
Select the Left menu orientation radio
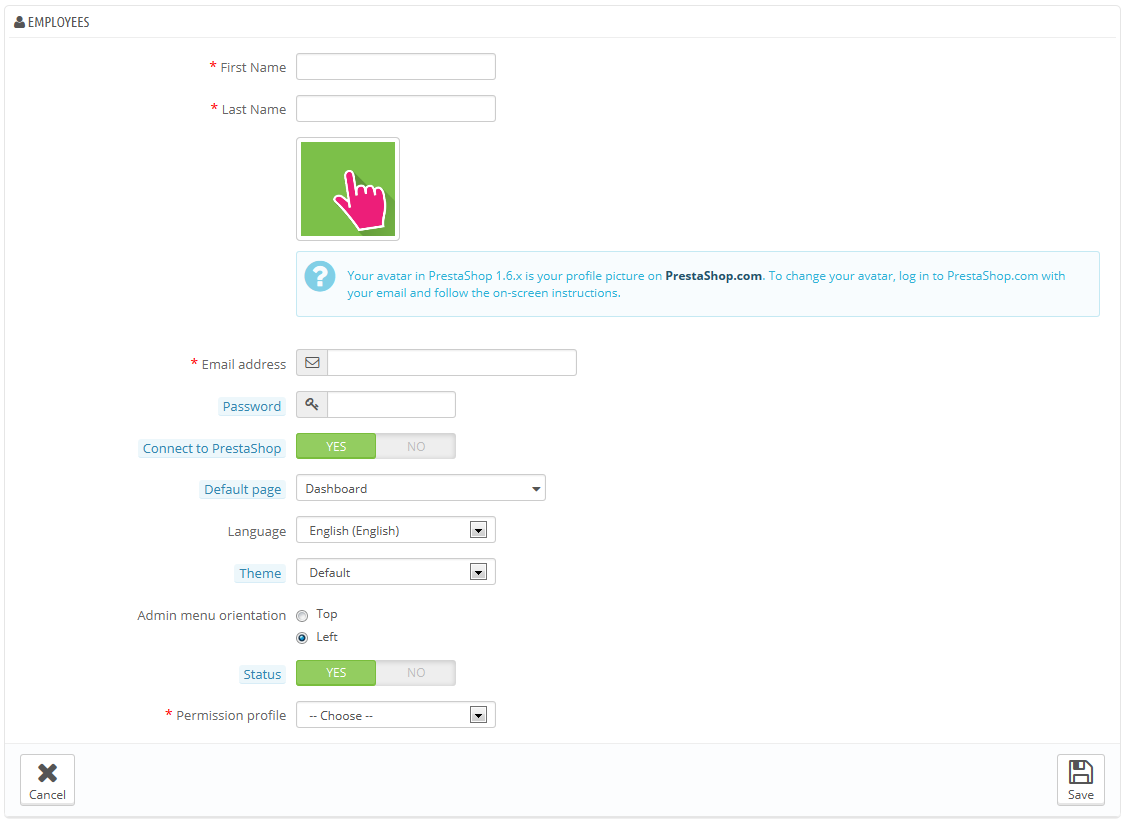tap(303, 638)
